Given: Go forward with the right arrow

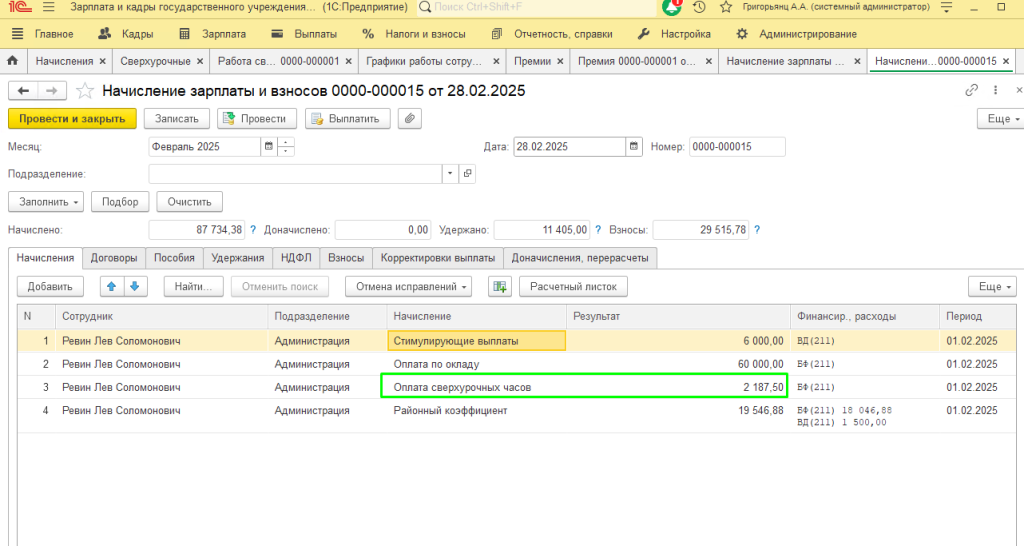Looking at the screenshot, I should (52, 91).
